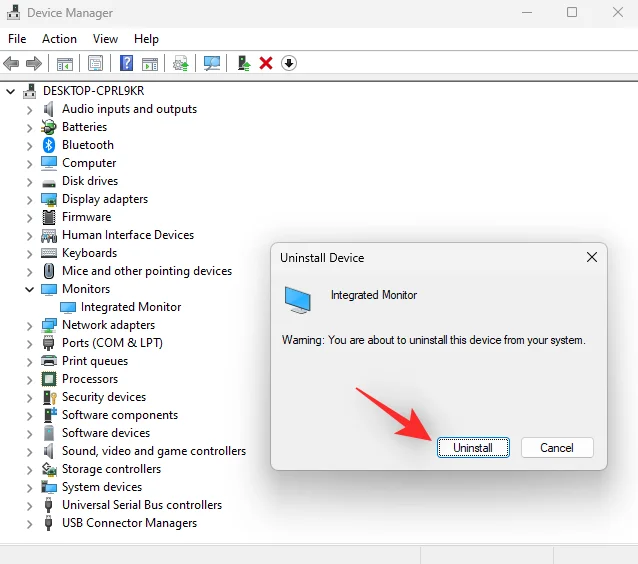The height and width of the screenshot is (564, 638).
Task: Click the Bluetooth category icon
Action: [x=49, y=145]
